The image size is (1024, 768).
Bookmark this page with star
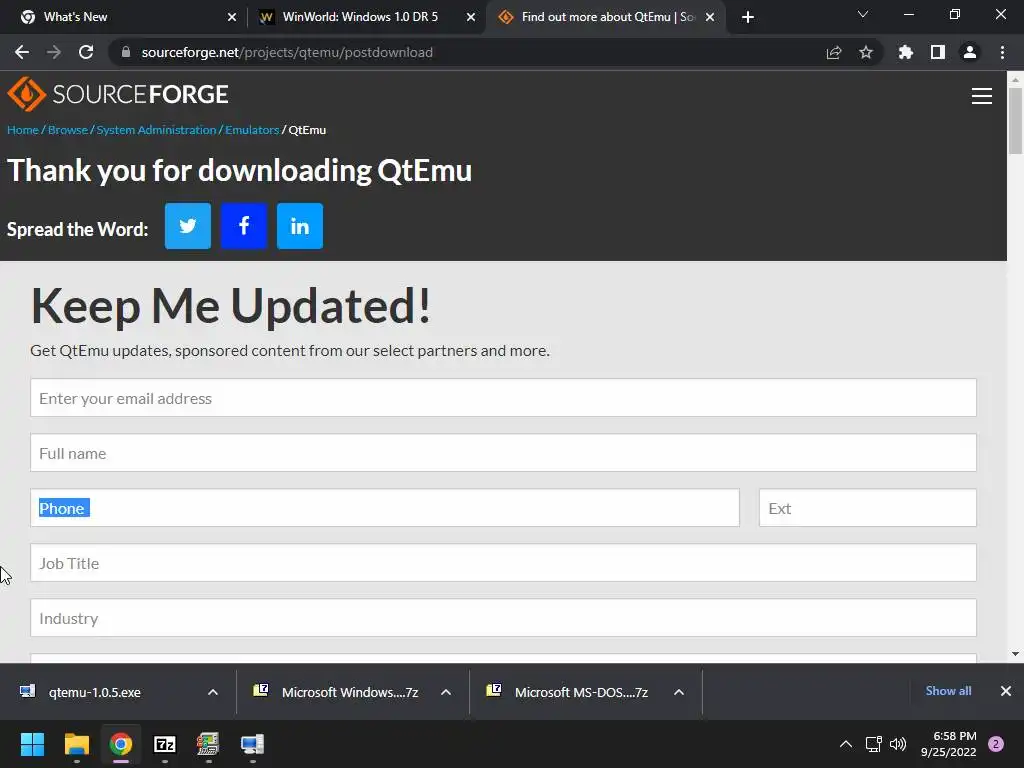tap(866, 52)
